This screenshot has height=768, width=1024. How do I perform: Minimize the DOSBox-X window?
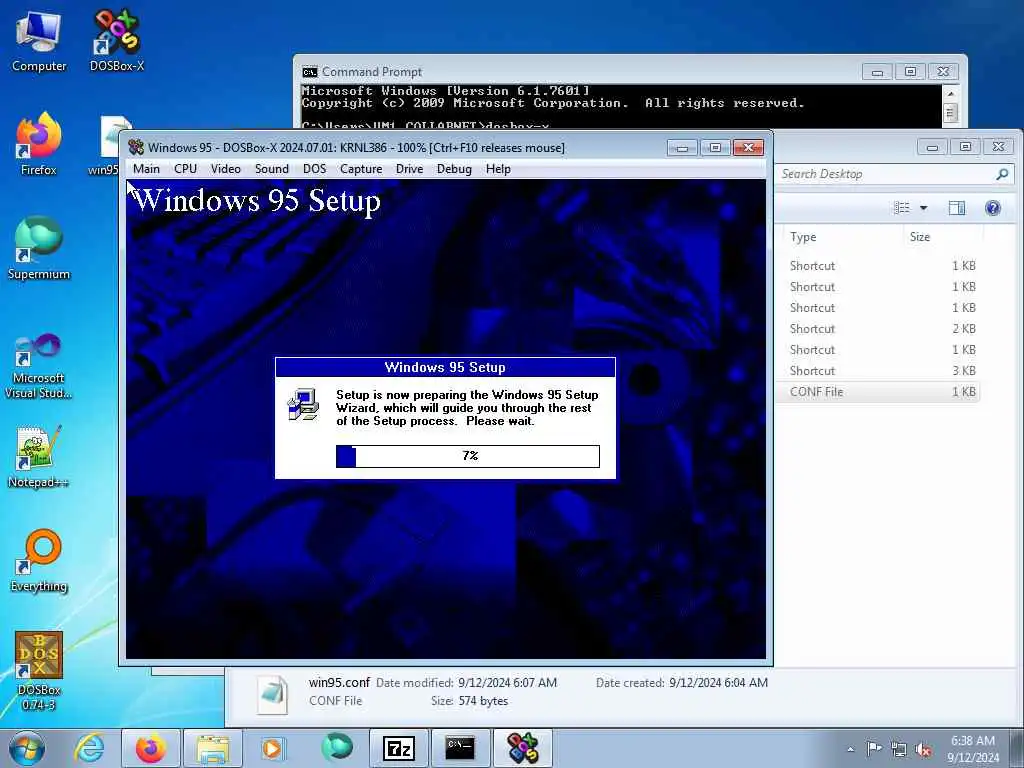682,148
